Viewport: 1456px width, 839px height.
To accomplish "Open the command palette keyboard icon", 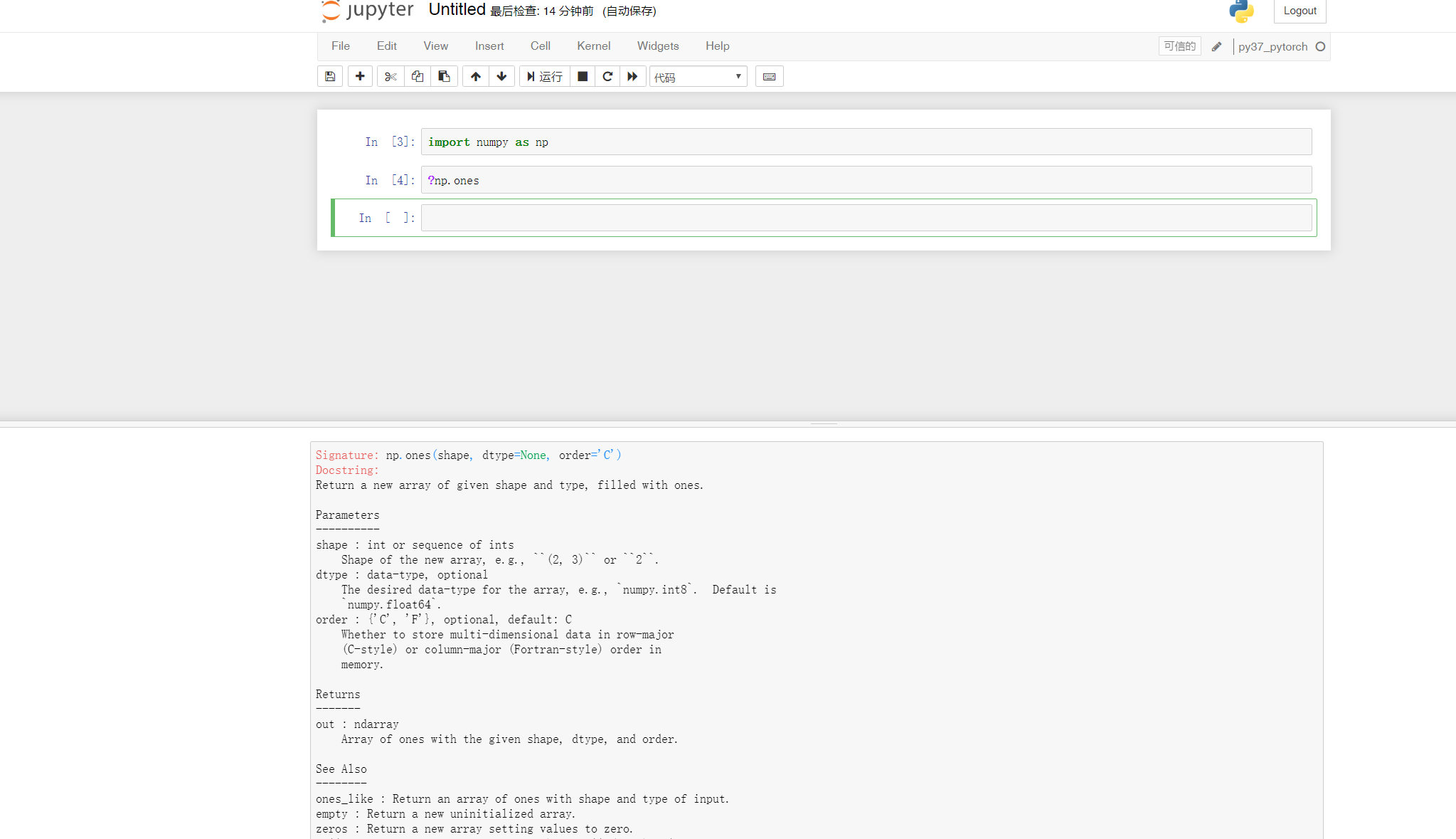I will tap(769, 76).
